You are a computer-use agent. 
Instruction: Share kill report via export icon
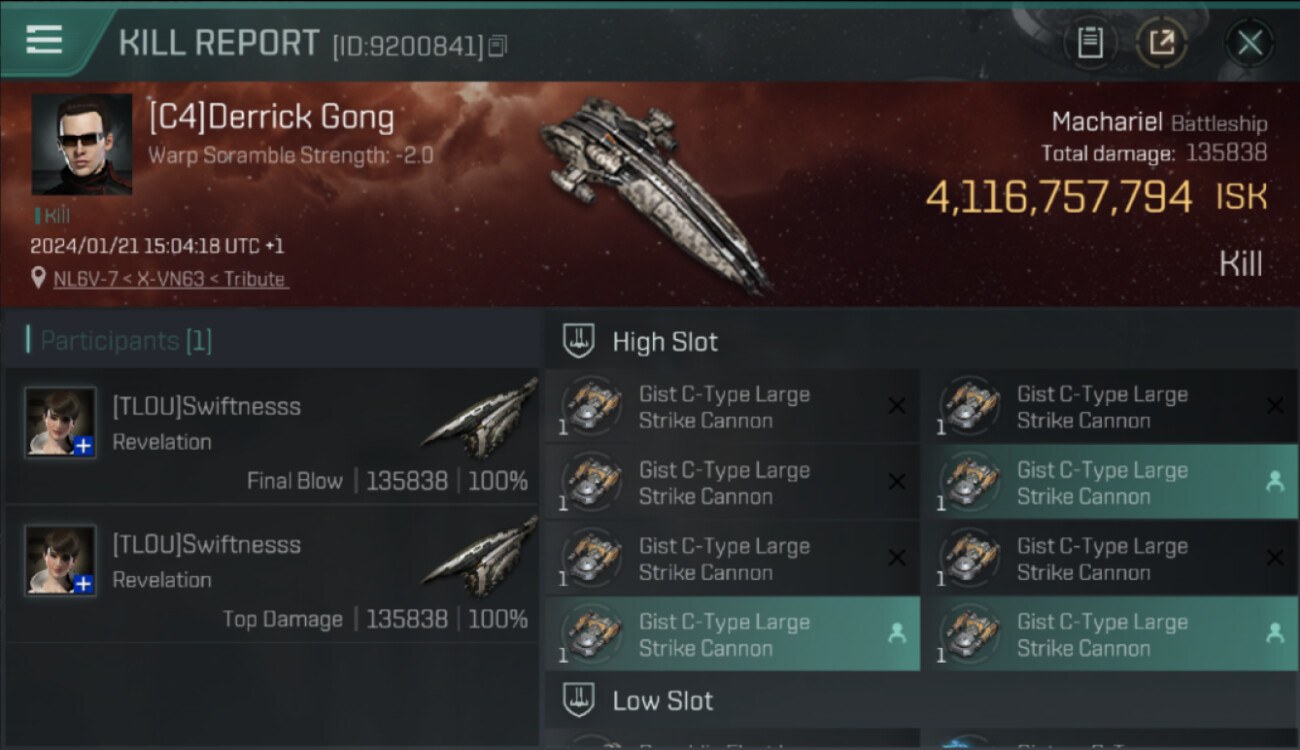click(x=1162, y=43)
